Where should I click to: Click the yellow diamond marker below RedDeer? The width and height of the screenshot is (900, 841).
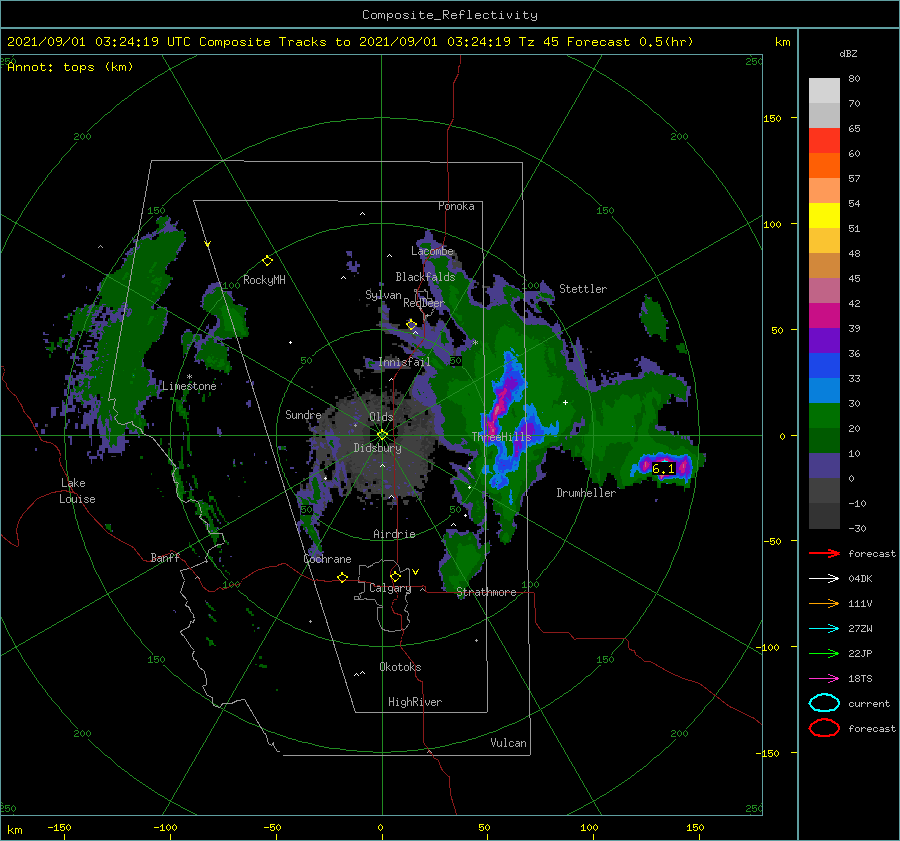(x=411, y=325)
